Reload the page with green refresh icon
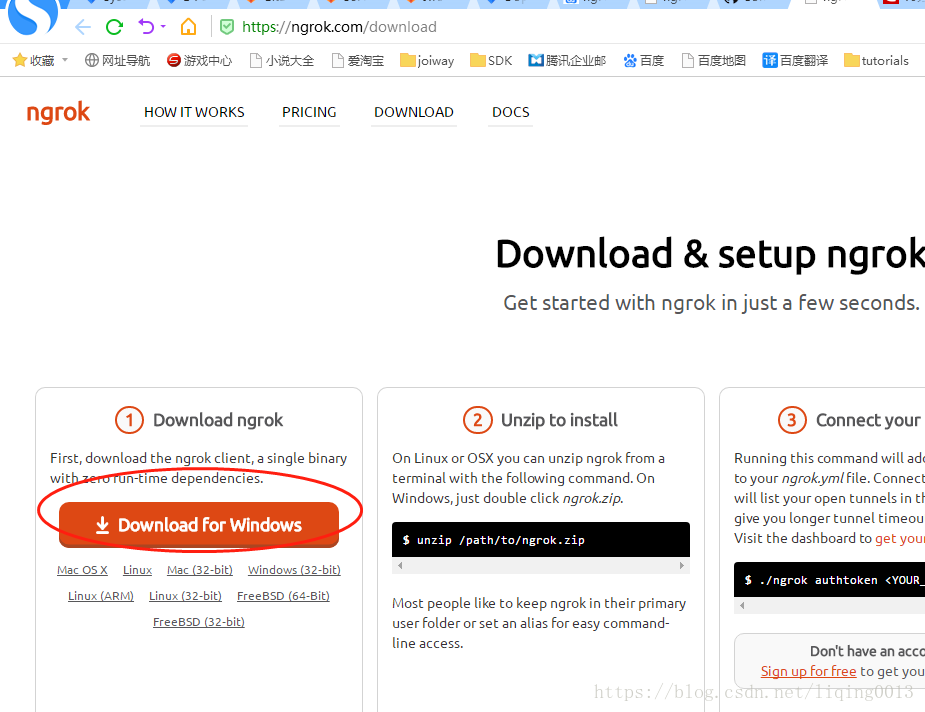Screen dimensions: 925x712 (x=114, y=27)
